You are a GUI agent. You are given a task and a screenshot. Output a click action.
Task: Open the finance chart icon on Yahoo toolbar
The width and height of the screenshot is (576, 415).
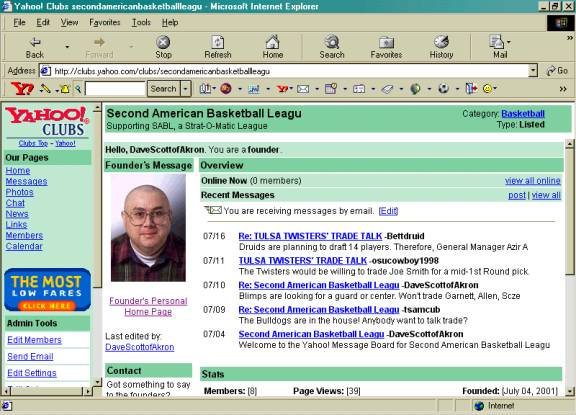pyautogui.click(x=254, y=89)
